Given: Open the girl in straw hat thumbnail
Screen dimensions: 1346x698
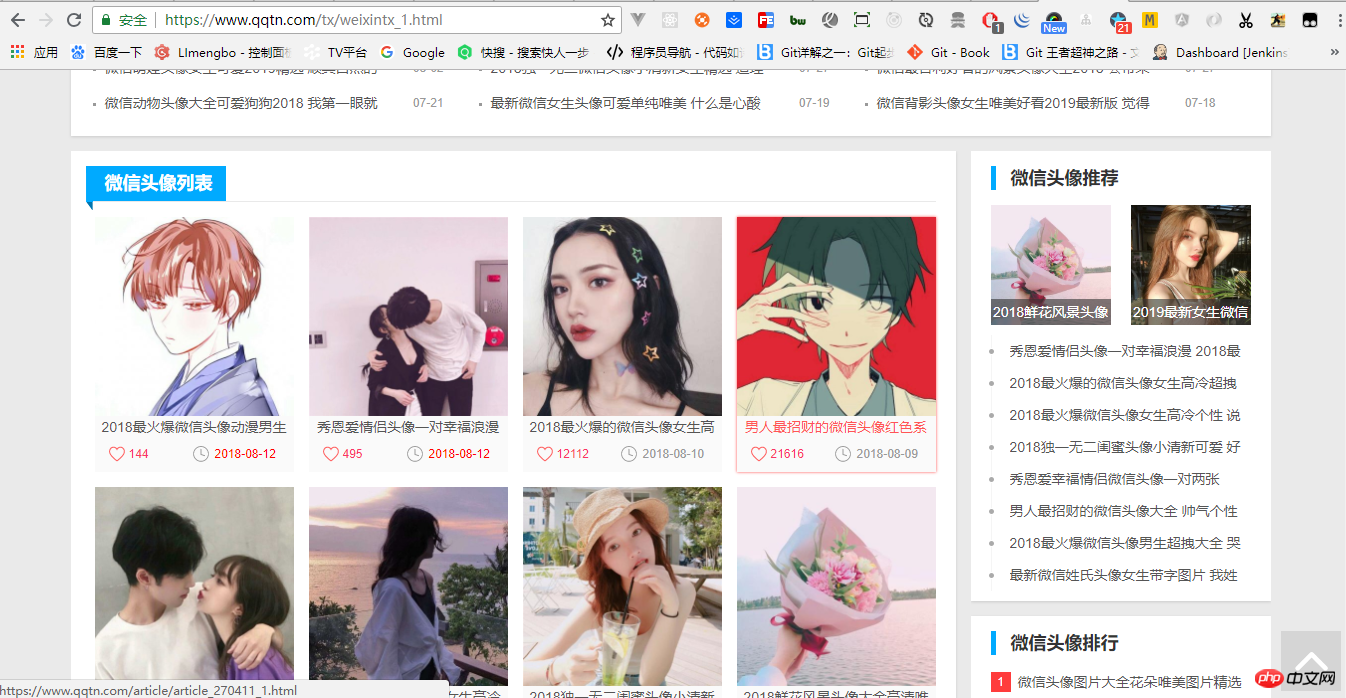Looking at the screenshot, I should tap(622, 586).
